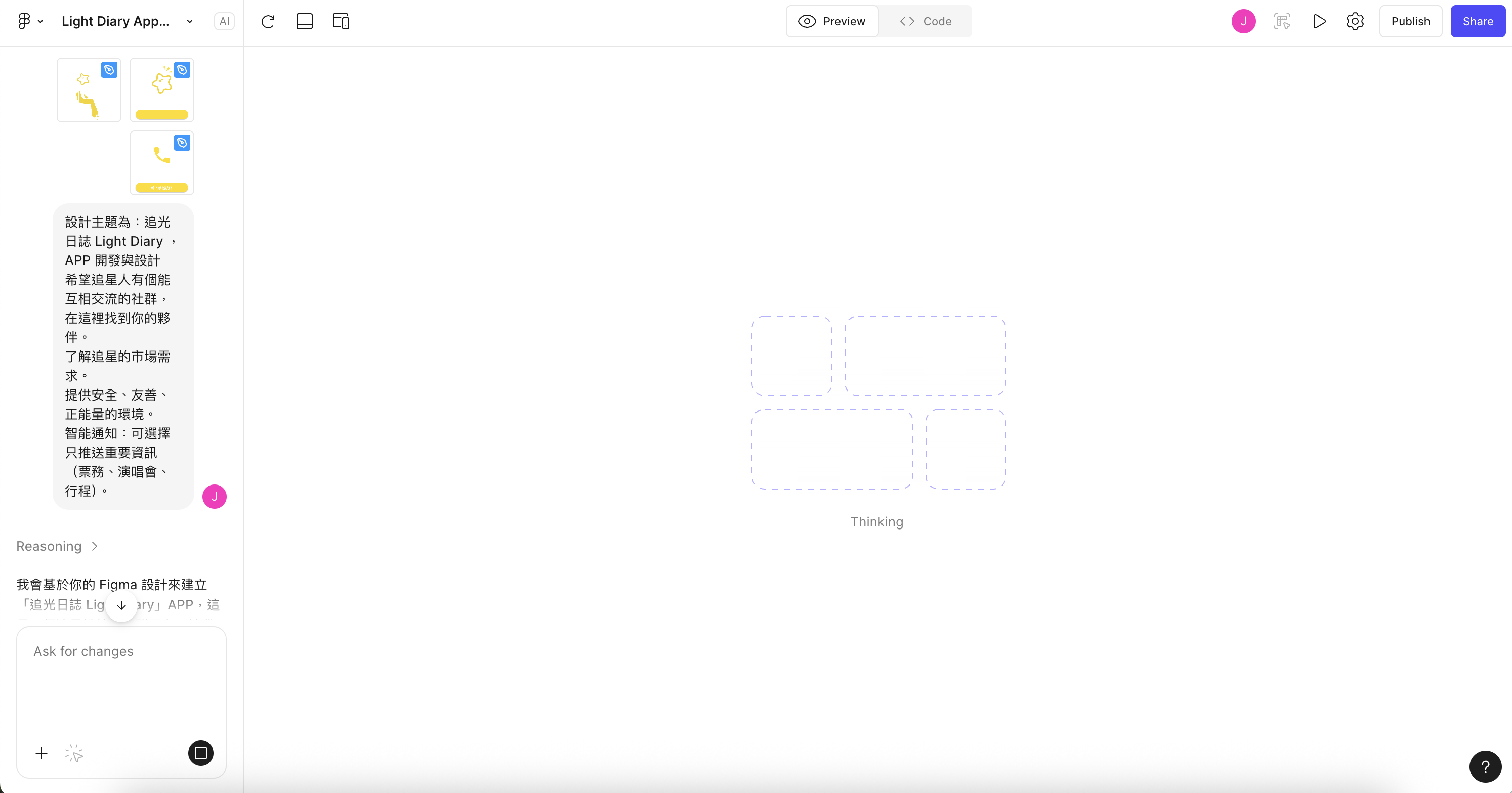Click the play present icon
Viewport: 1512px width, 793px height.
[x=1319, y=22]
